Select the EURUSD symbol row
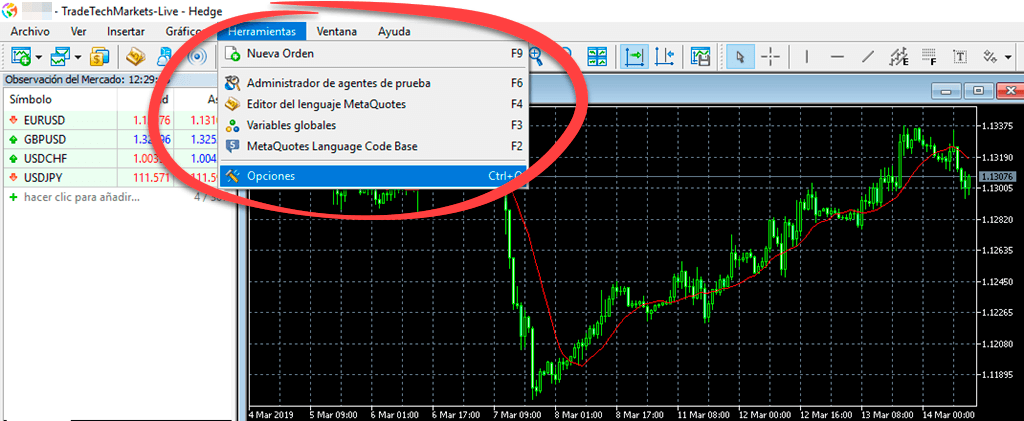 118,120
